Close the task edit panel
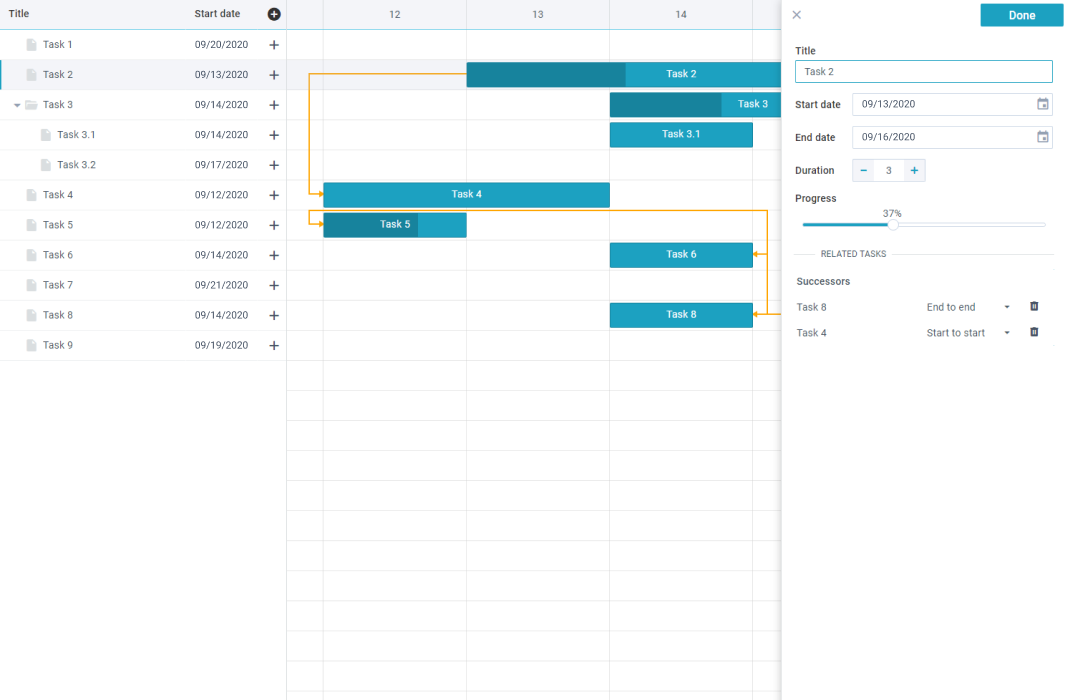The height and width of the screenshot is (700, 1066). click(797, 15)
